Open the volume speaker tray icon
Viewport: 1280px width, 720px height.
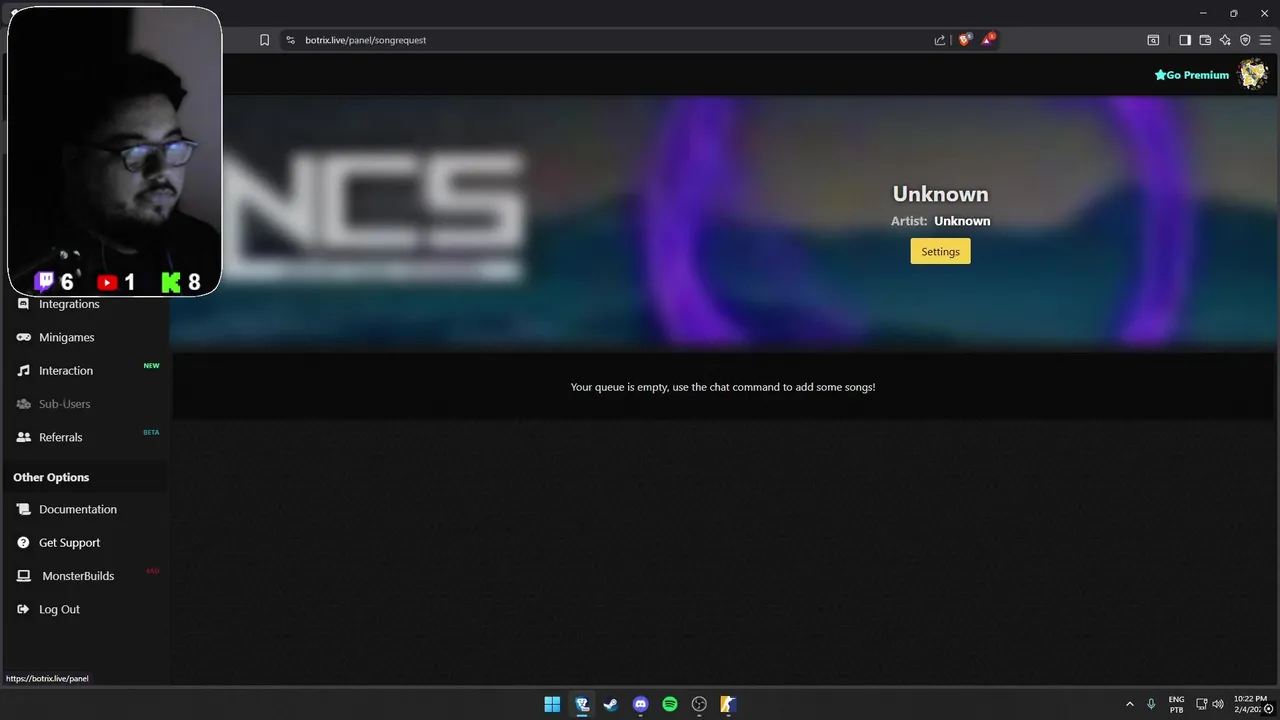point(1218,704)
